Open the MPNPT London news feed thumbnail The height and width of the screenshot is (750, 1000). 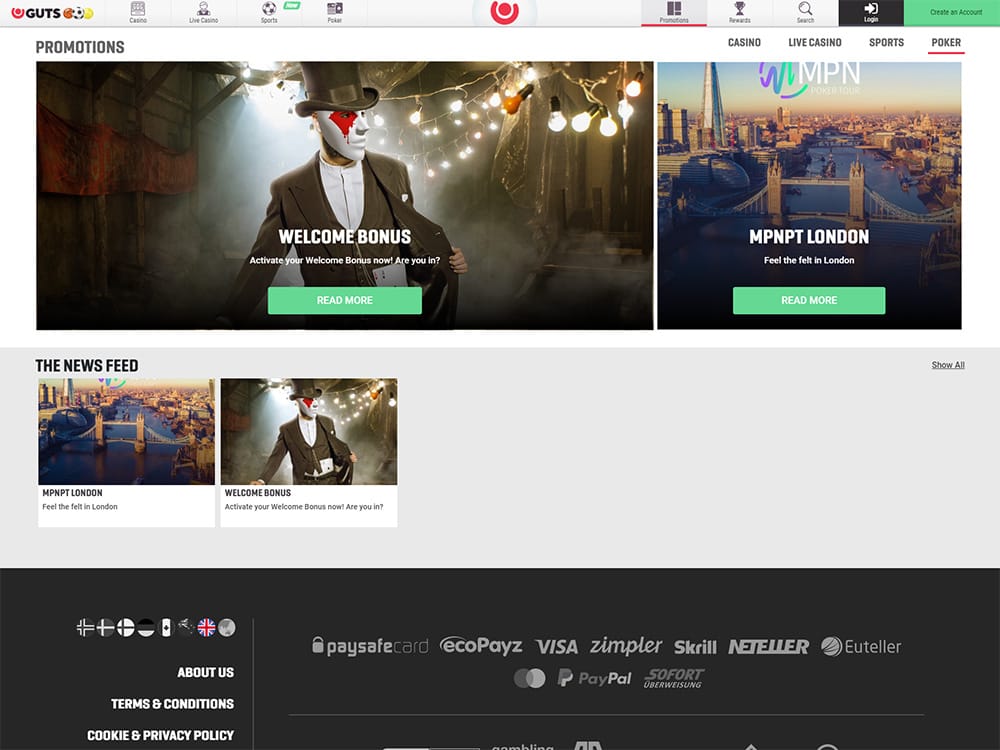tap(126, 432)
